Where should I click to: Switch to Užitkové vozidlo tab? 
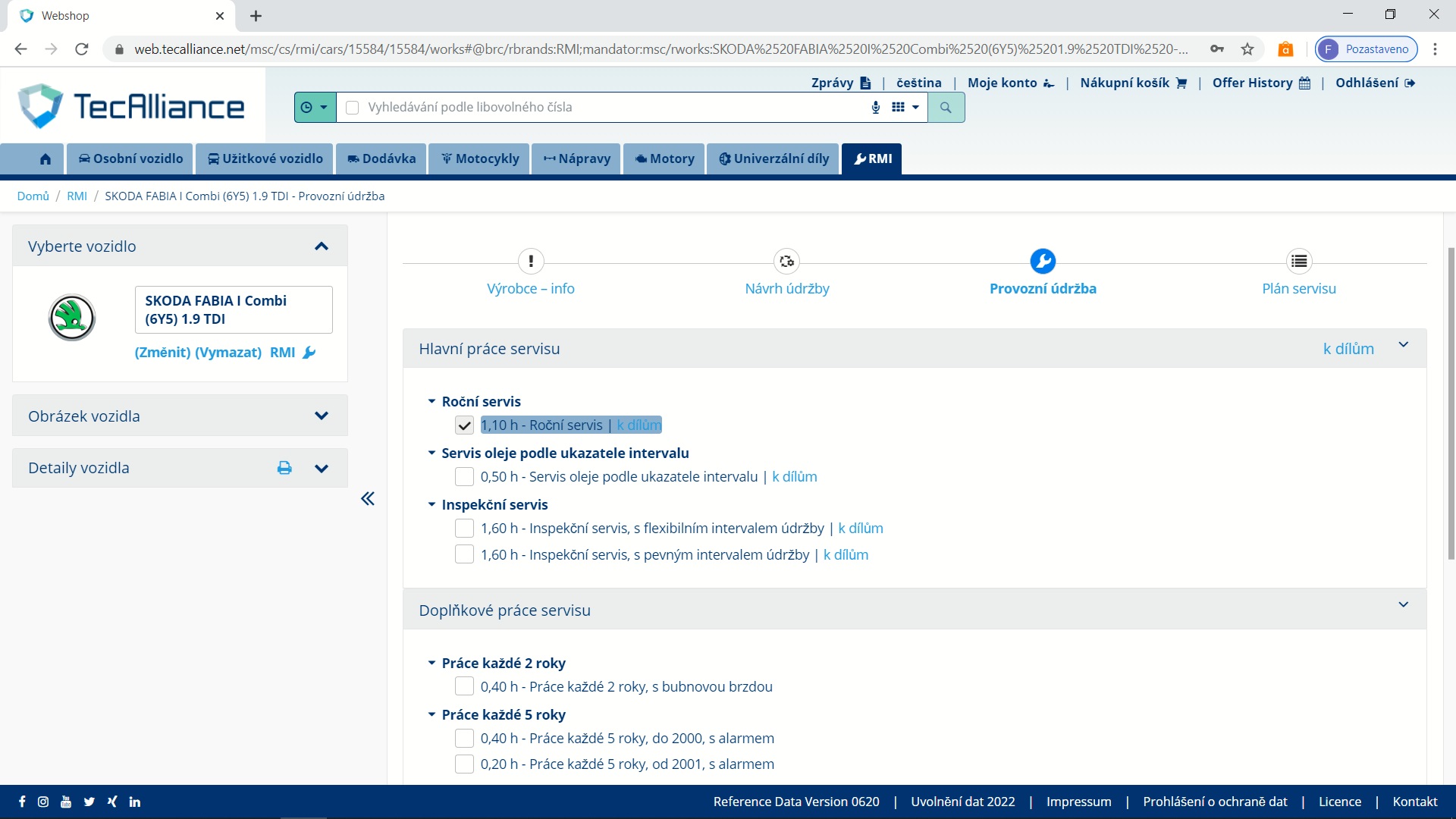coord(265,158)
